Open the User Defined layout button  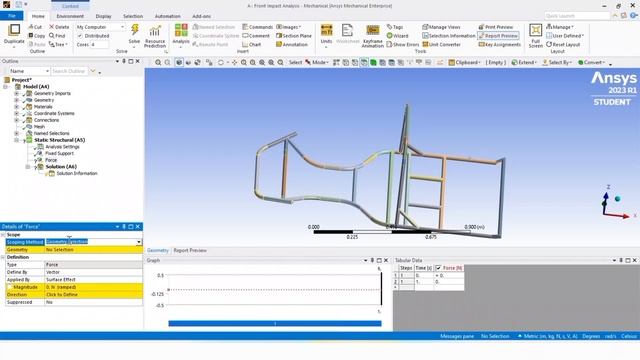coord(565,36)
